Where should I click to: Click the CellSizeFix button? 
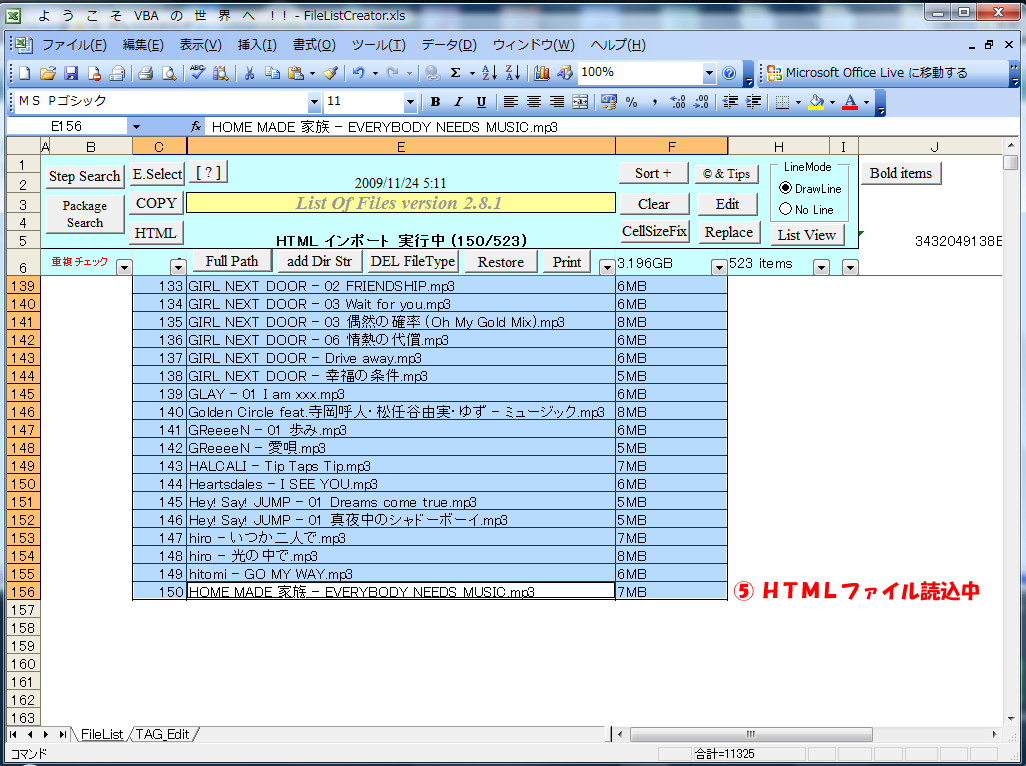[x=654, y=231]
